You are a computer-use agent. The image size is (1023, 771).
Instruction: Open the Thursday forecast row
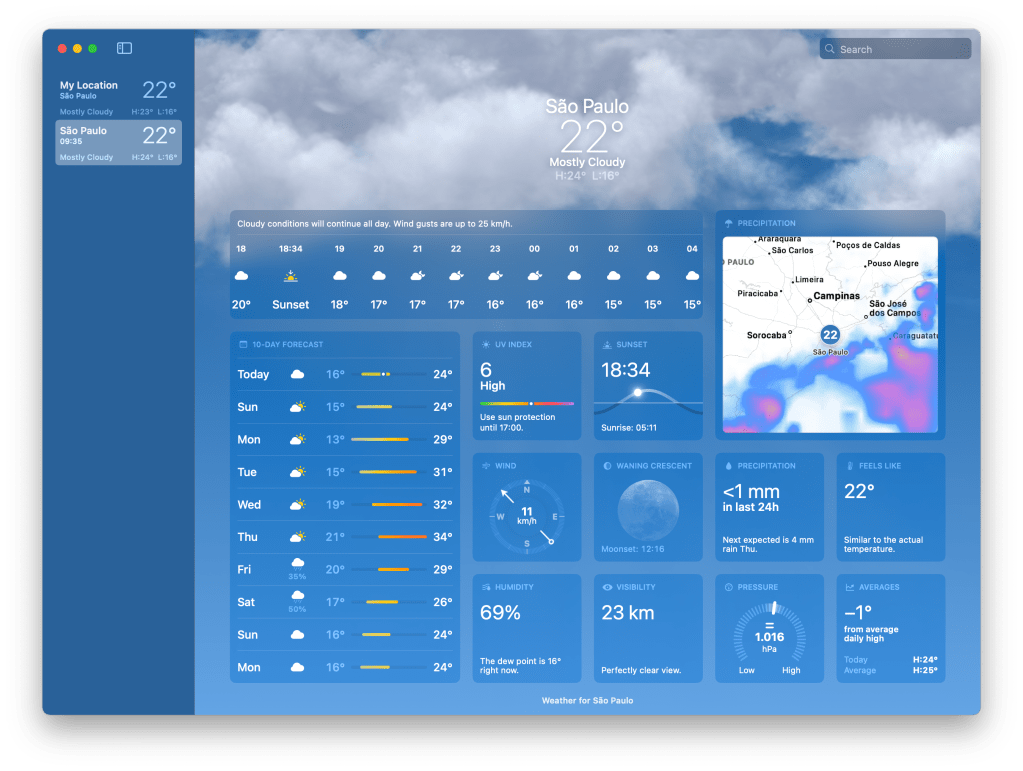[344, 537]
